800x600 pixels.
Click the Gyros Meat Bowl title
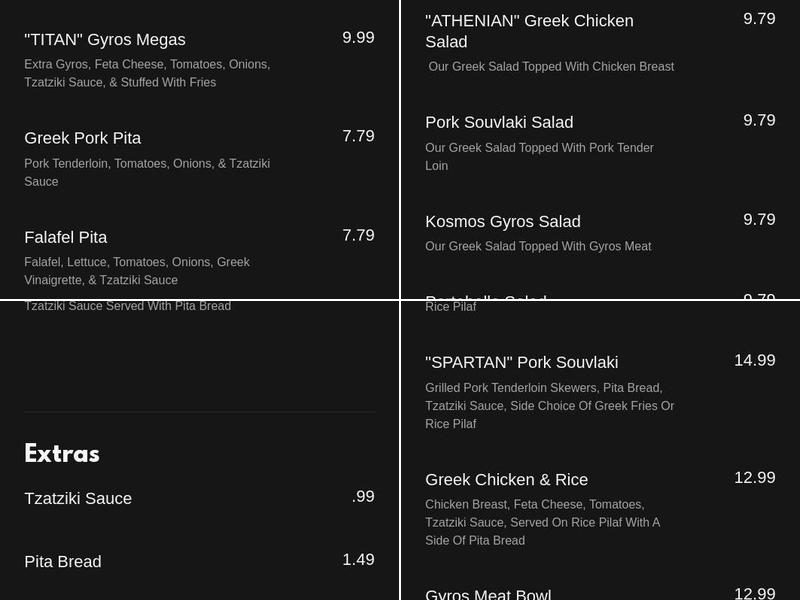tap(488, 594)
